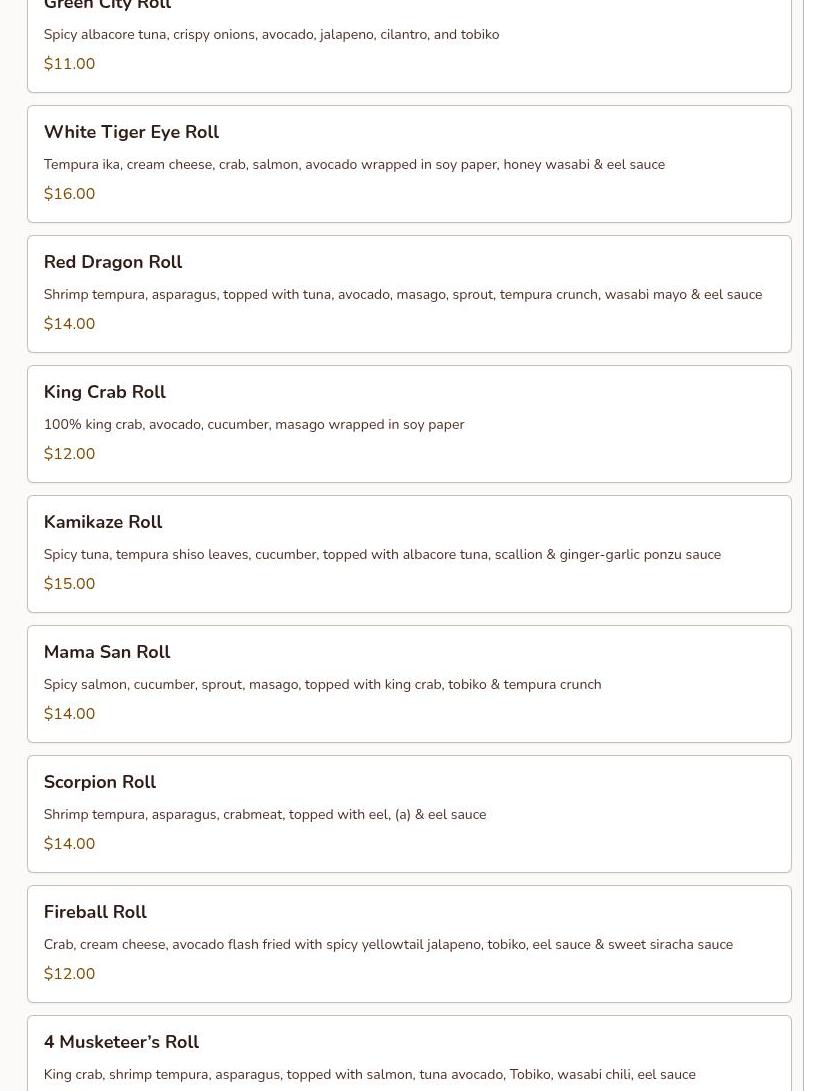The width and height of the screenshot is (824, 1091).
Task: Click the Scorpion Roll description text
Action: click(x=265, y=814)
